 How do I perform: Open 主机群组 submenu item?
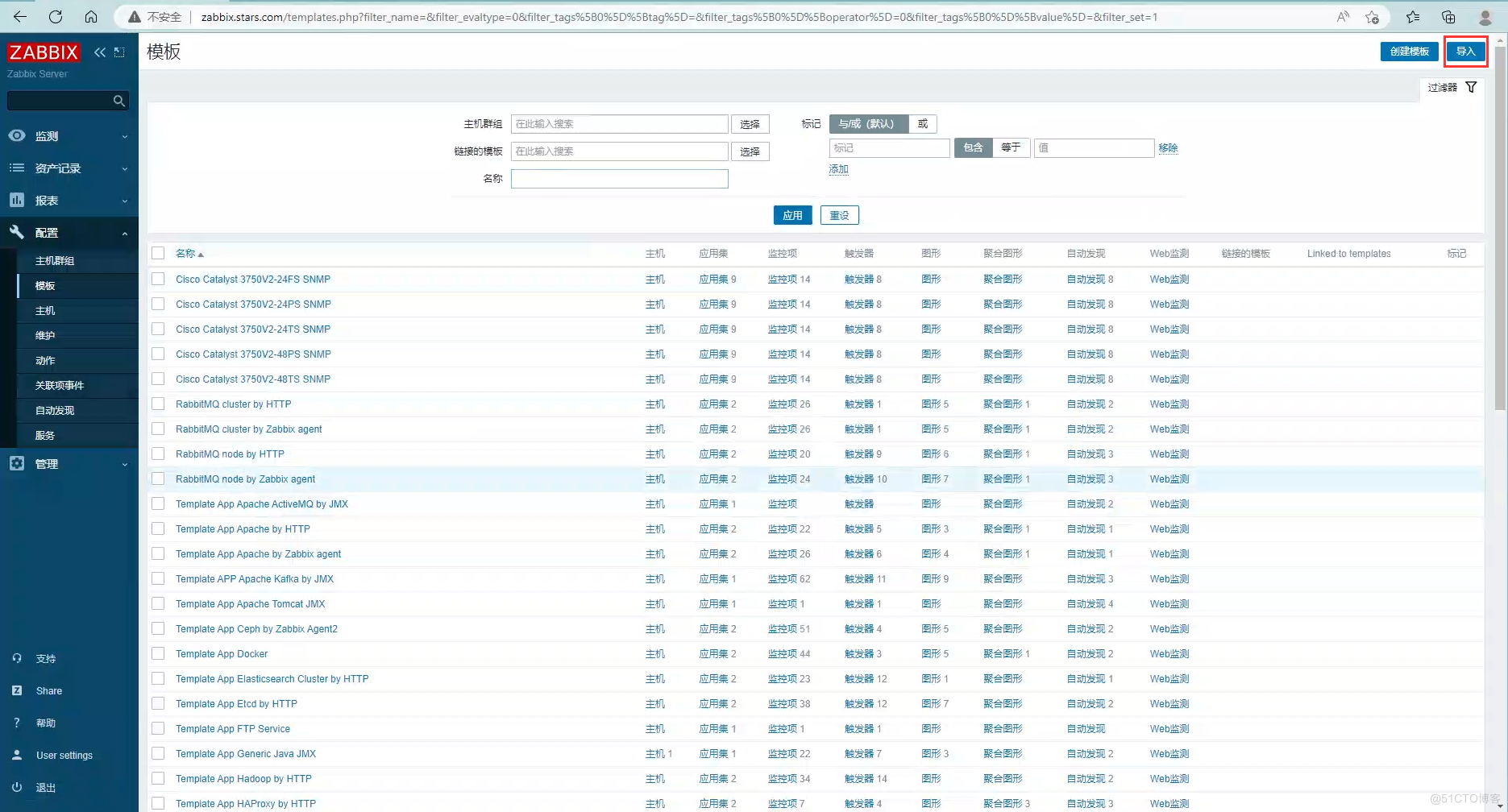click(55, 261)
